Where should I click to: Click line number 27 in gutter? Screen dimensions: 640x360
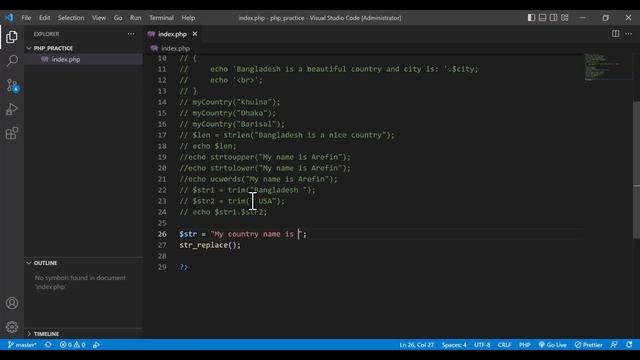coord(162,245)
